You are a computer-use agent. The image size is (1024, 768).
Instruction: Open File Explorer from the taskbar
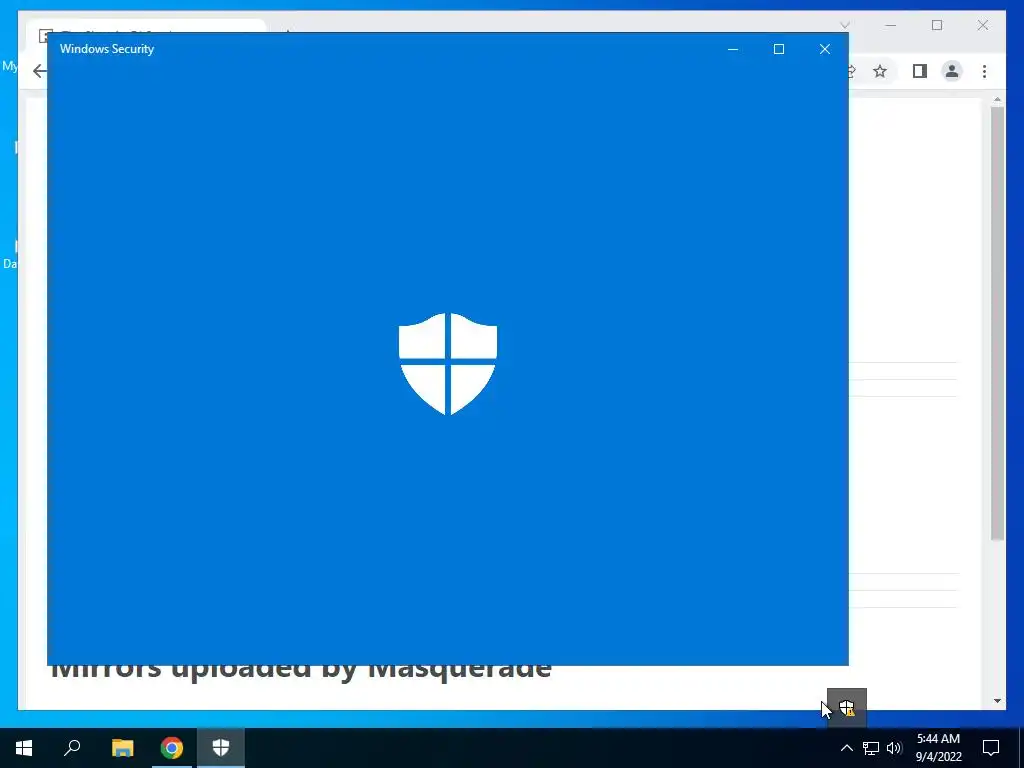coord(122,748)
